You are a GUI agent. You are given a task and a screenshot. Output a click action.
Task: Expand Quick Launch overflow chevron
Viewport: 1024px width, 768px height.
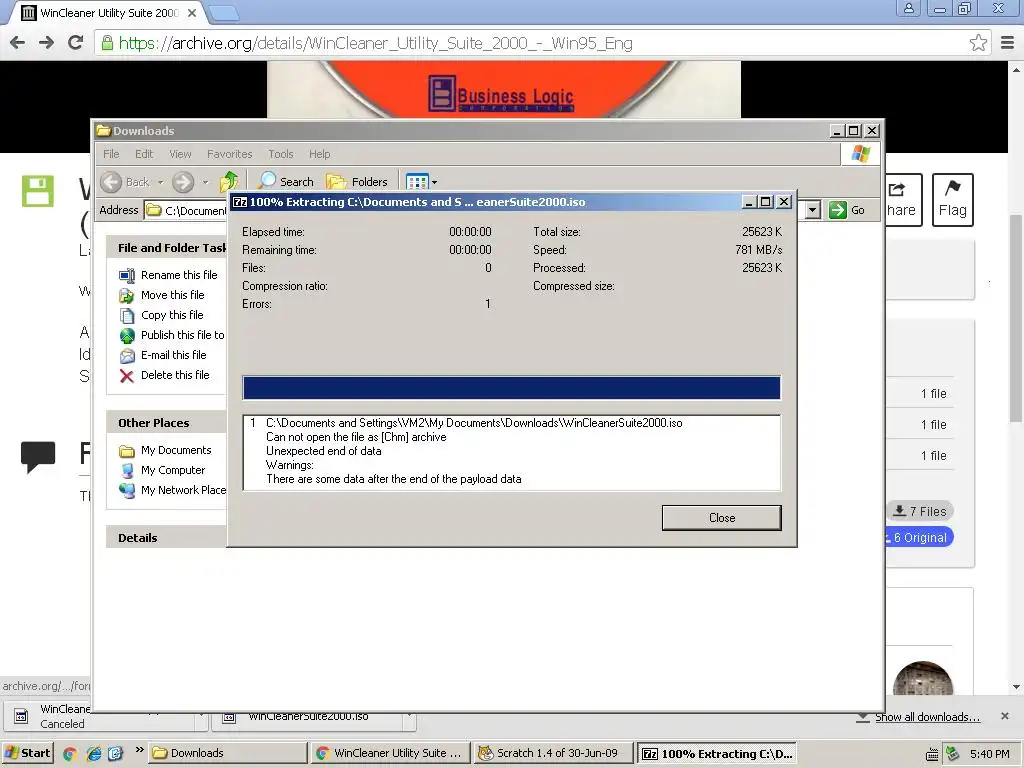[x=138, y=750]
